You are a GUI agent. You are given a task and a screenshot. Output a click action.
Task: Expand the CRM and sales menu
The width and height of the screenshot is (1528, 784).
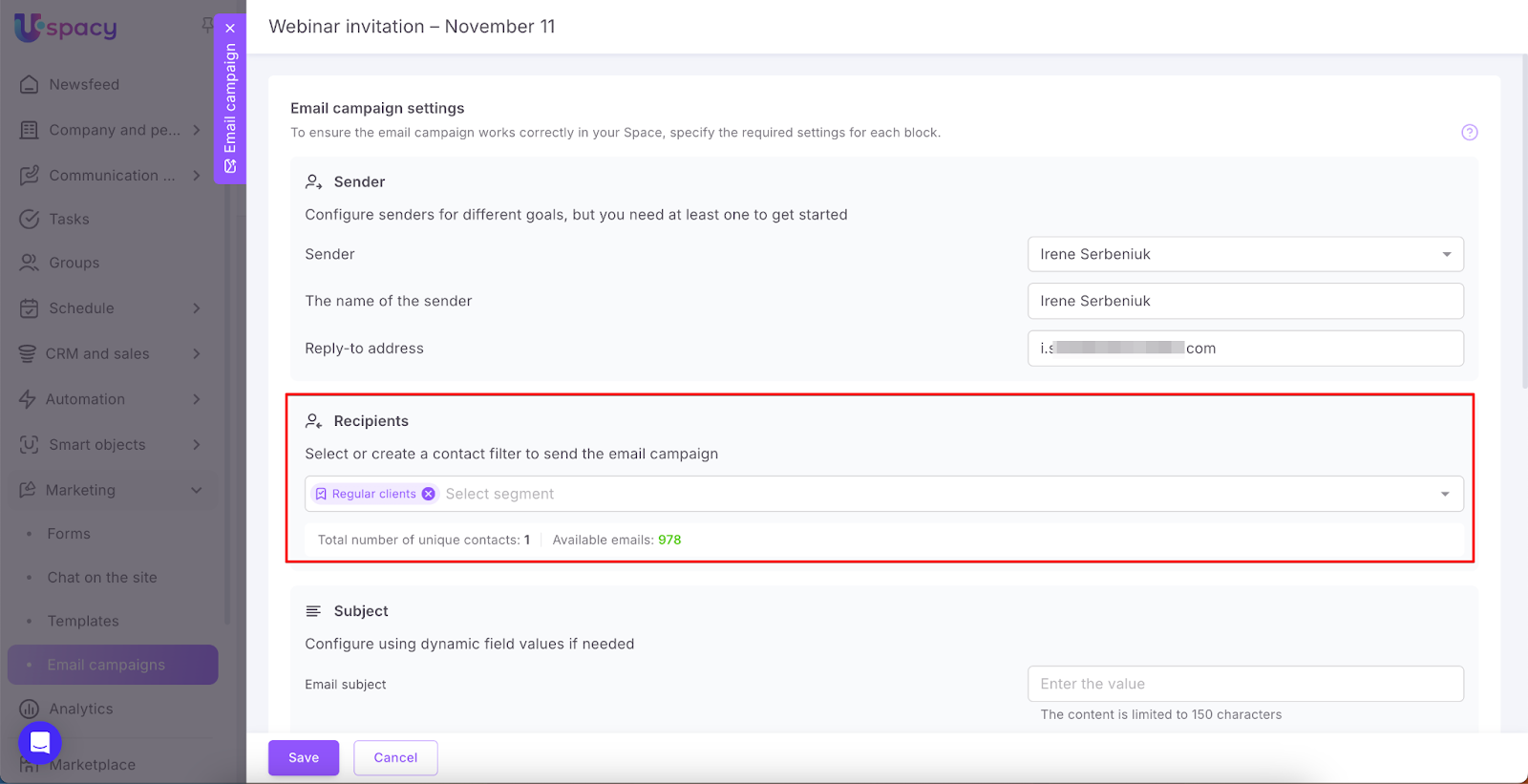click(x=197, y=353)
